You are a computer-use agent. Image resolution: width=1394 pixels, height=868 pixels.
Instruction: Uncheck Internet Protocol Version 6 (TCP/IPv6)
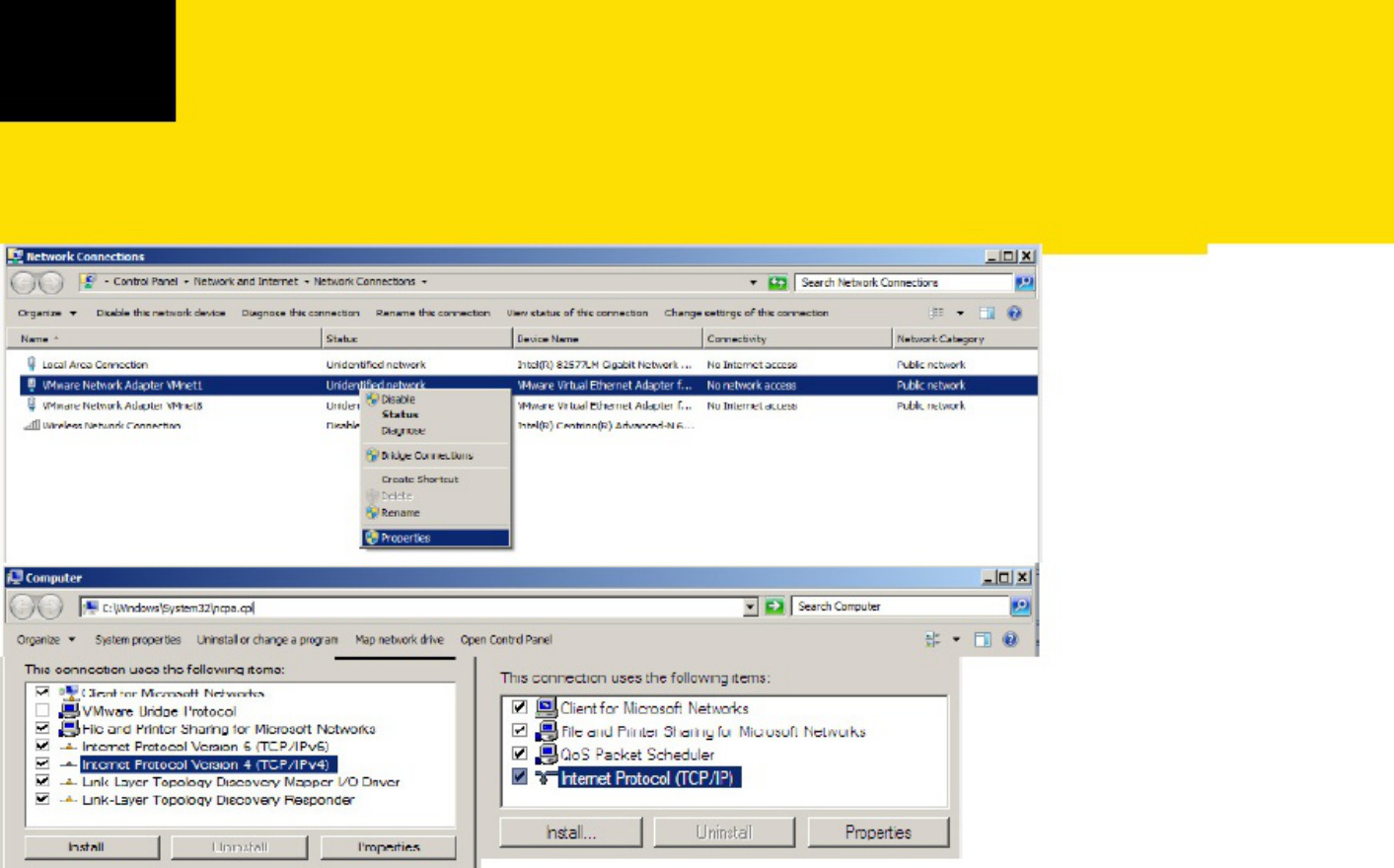42,747
